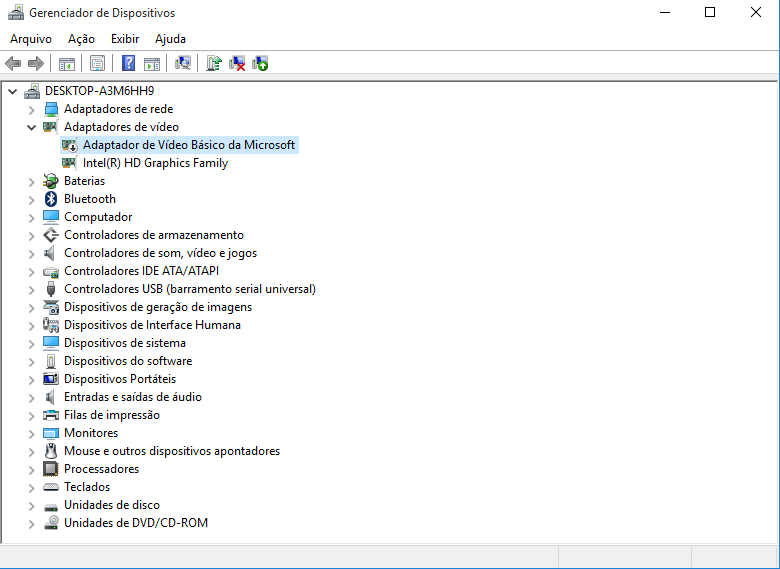Select the 'DESKTOP-A3M6HH9' label

[x=99, y=91]
